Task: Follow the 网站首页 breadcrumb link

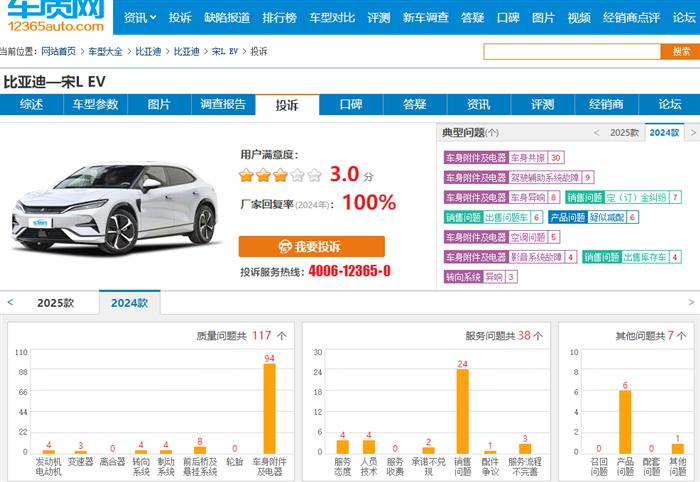Action: coord(58,51)
